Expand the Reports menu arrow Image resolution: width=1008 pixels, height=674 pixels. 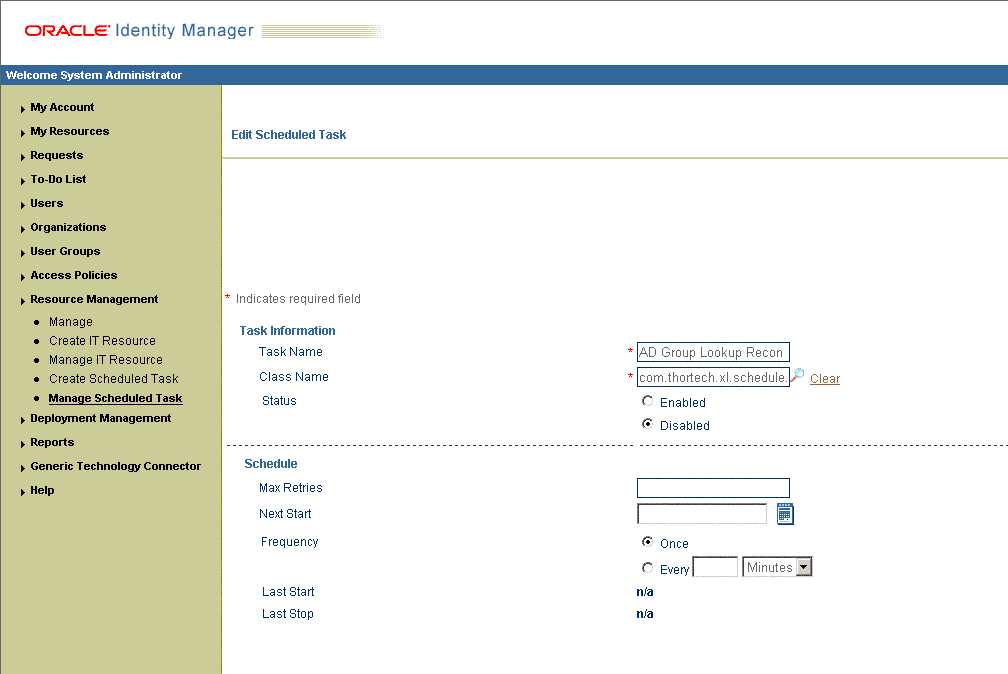click(x=22, y=444)
